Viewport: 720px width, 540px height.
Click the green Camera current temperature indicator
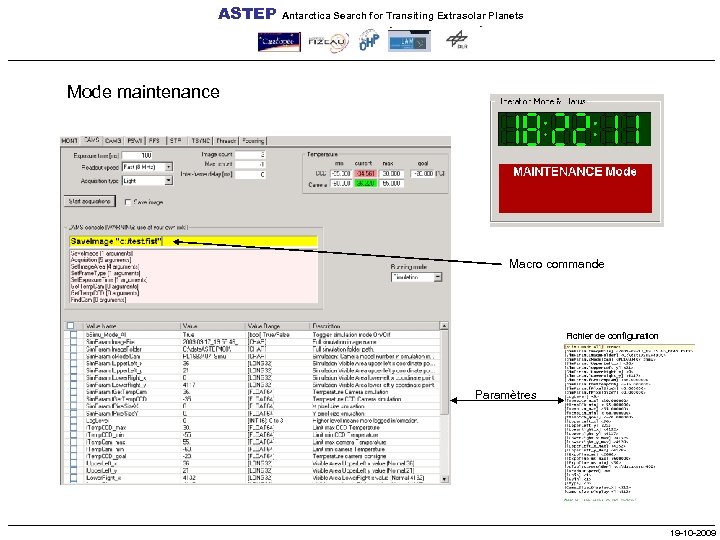365,183
